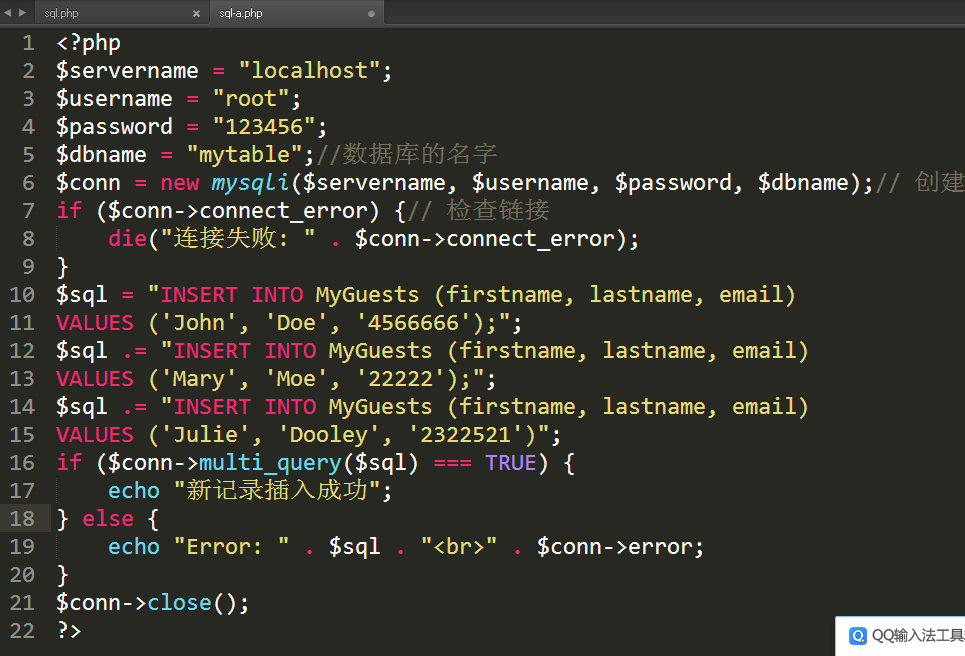Click 'Mary' in the VALUES line
965x656 pixels.
199,379
